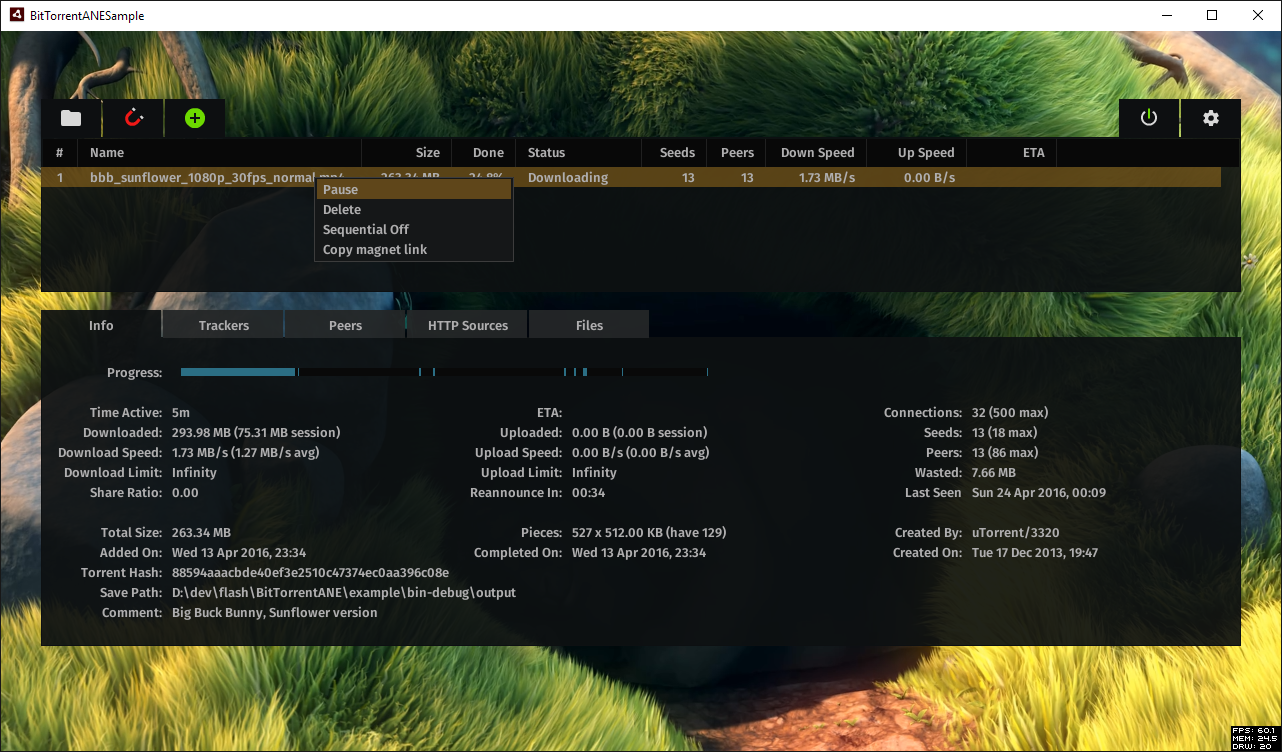Switch to the Trackers tab
Viewport: 1282px width, 752px height.
click(x=224, y=325)
